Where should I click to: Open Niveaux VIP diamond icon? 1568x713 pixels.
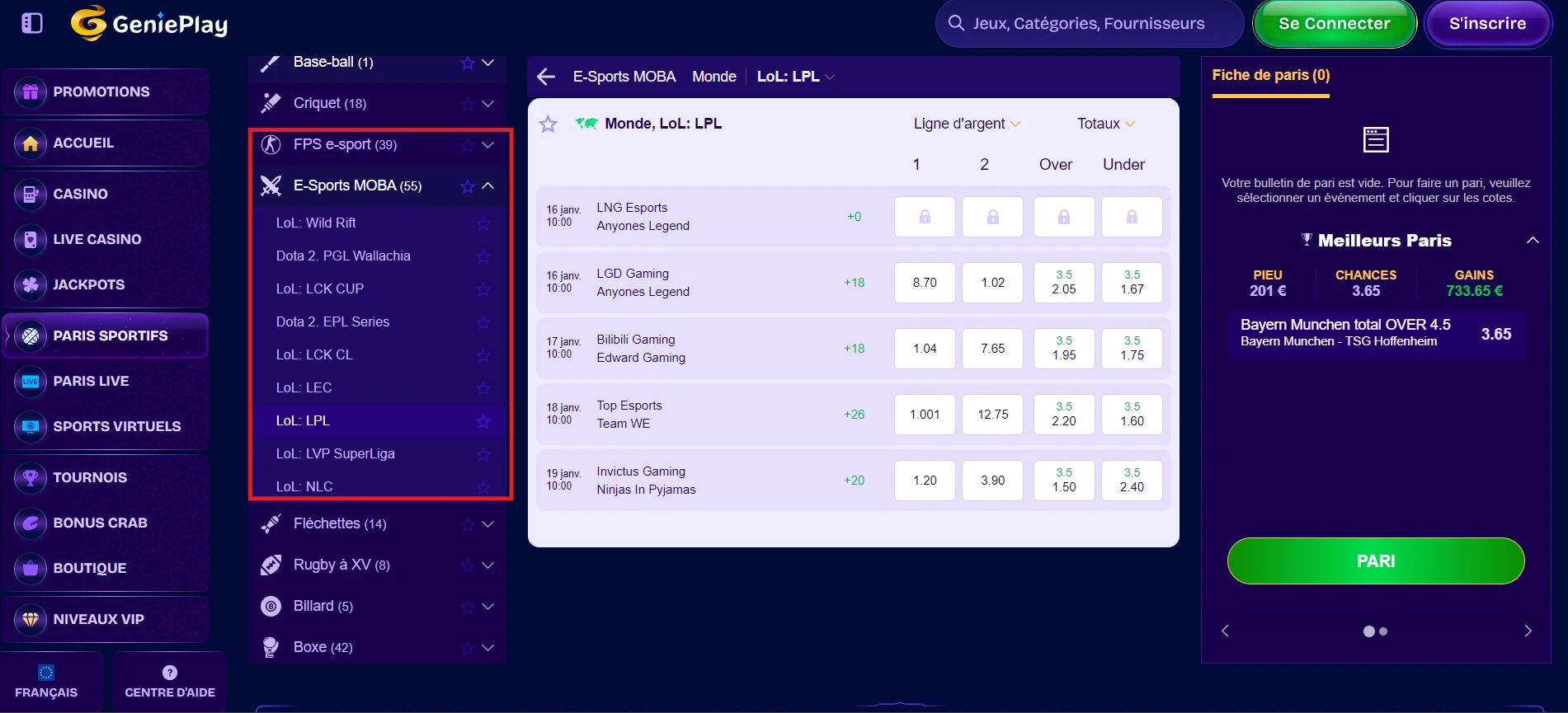click(x=31, y=619)
